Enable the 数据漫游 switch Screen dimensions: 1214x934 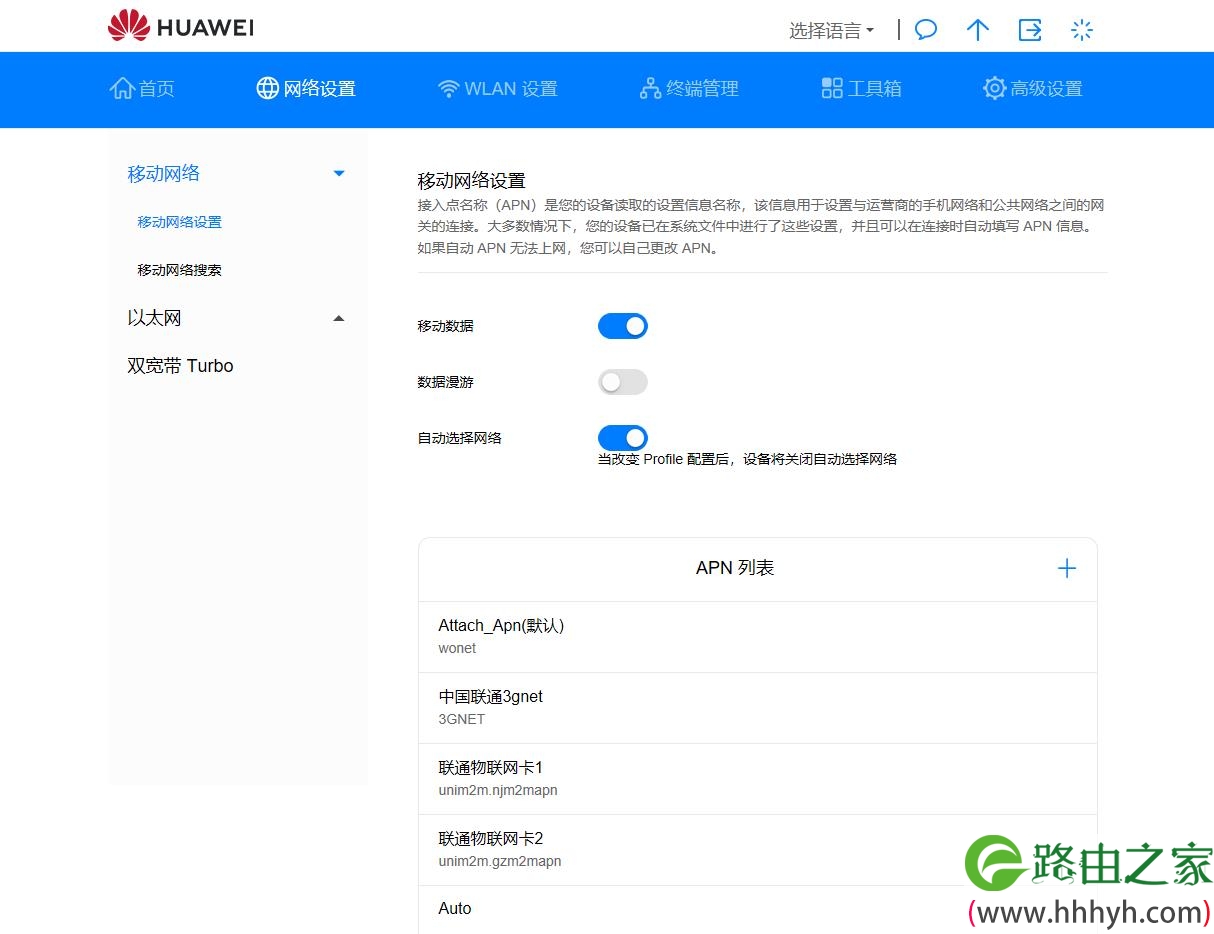coord(623,382)
